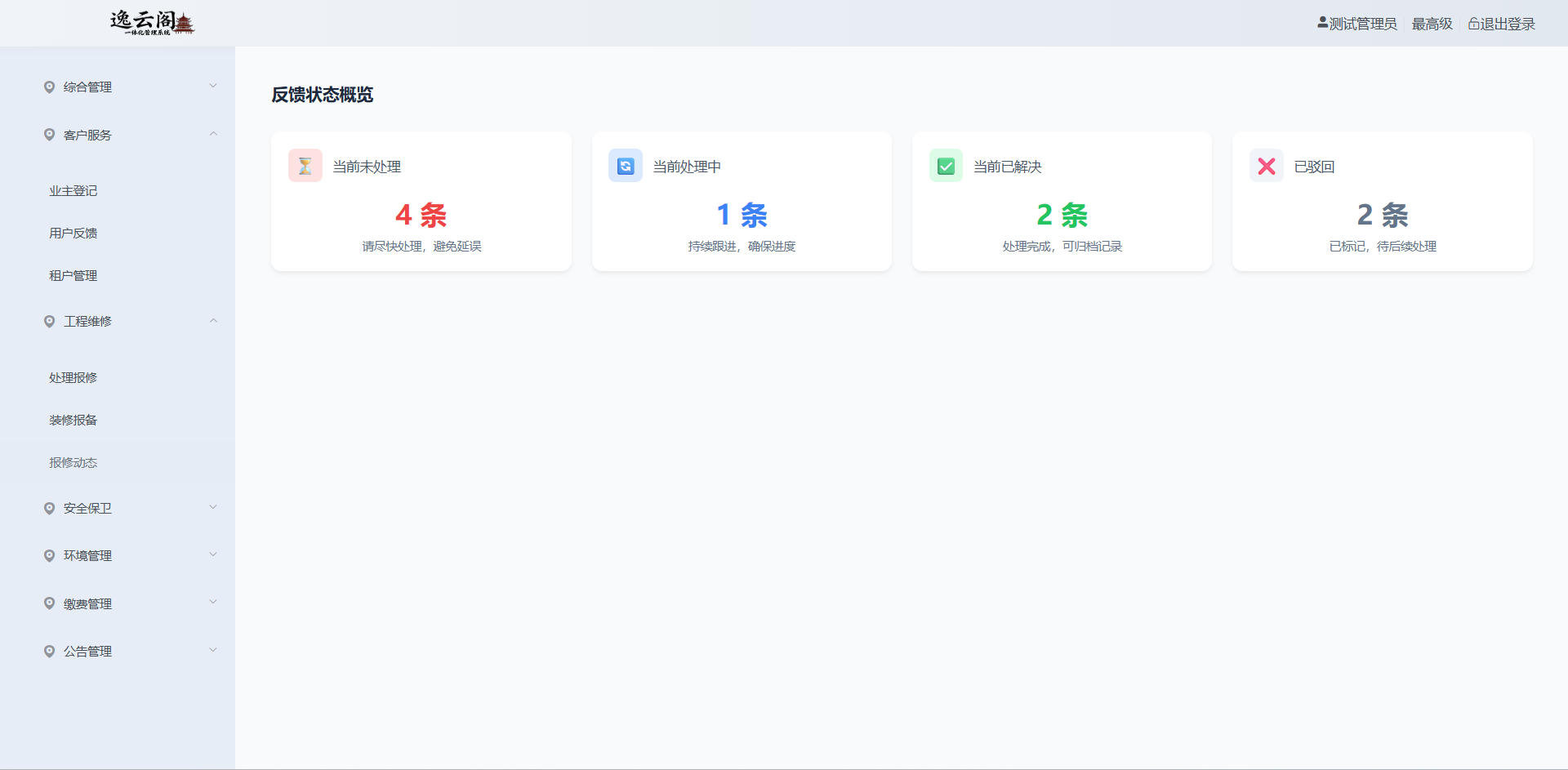Open the 用户反馈 menu item

click(x=73, y=234)
